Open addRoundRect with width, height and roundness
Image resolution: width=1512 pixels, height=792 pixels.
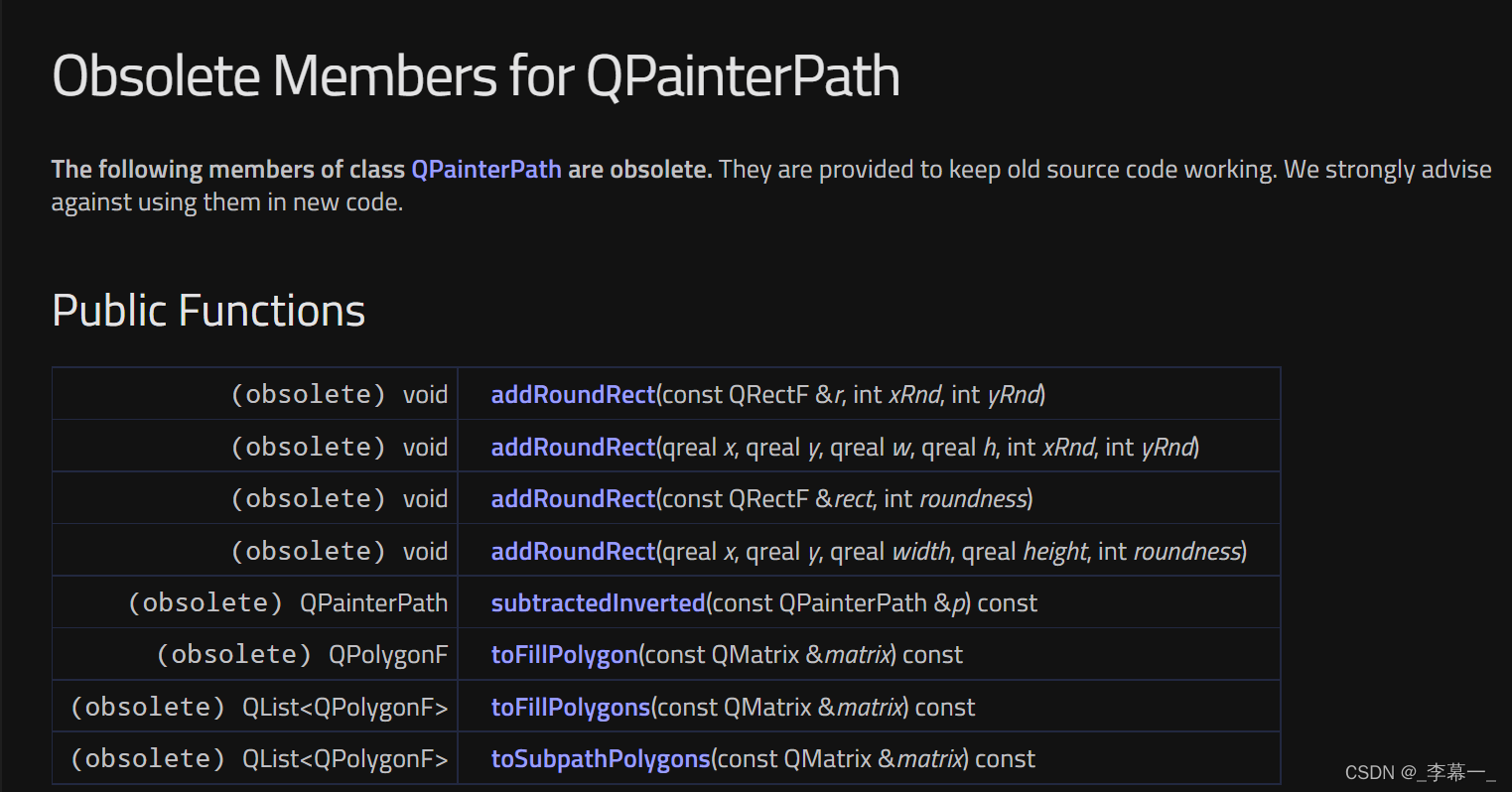click(573, 552)
